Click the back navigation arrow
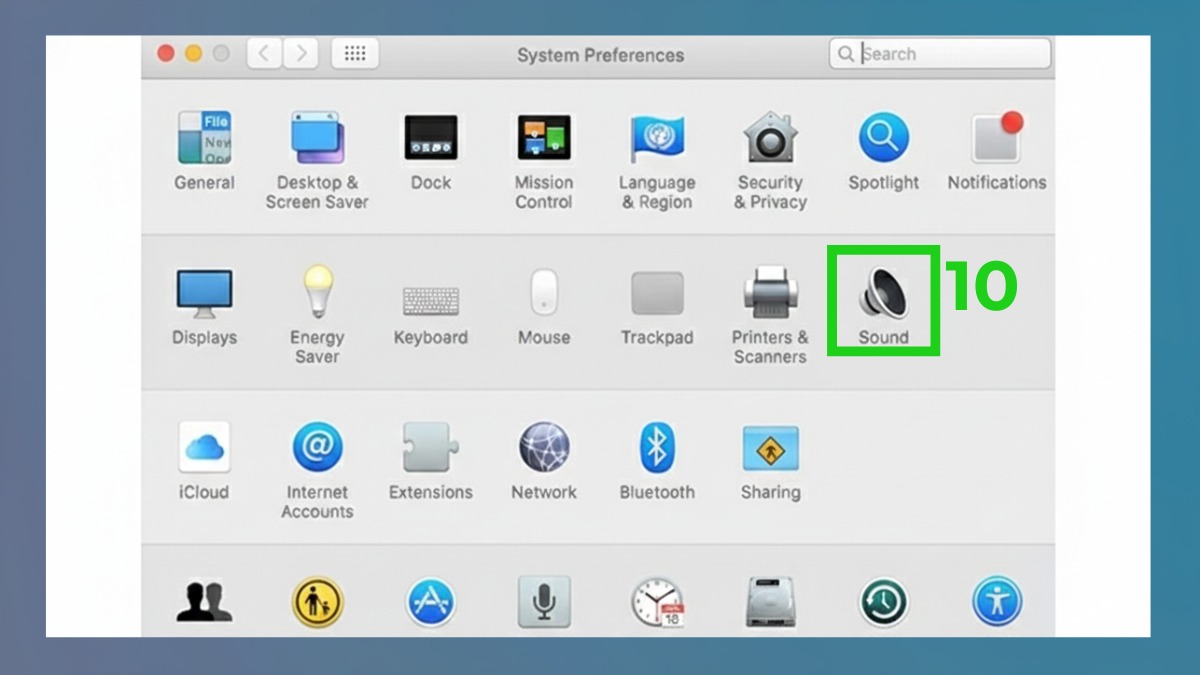Image resolution: width=1200 pixels, height=675 pixels. [x=263, y=54]
